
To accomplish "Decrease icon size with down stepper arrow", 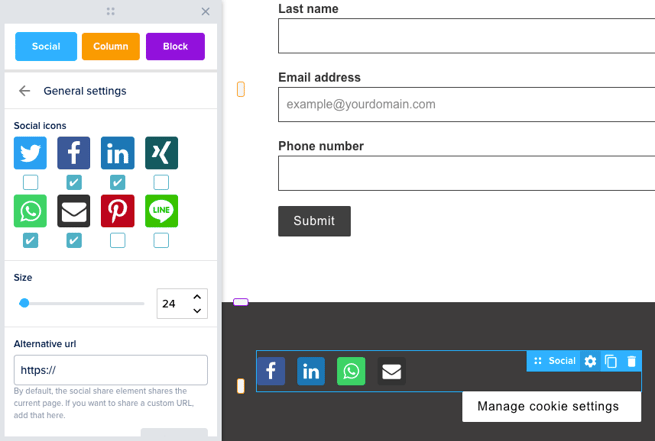I will [197, 311].
